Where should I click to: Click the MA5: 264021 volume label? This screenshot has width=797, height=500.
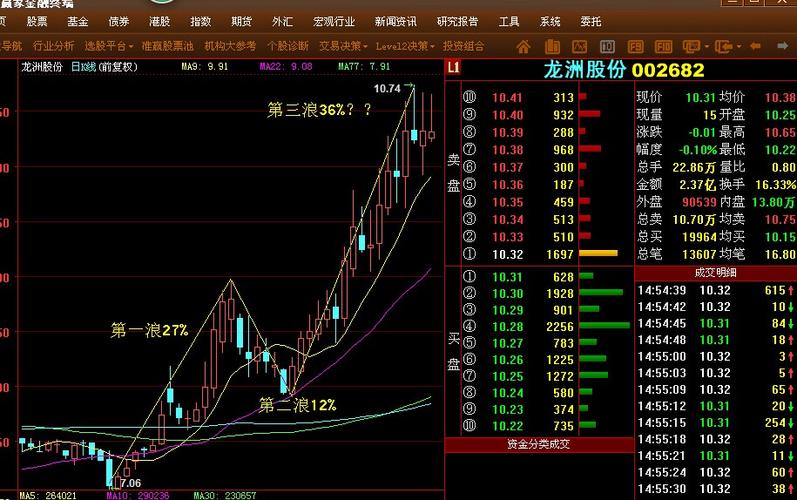point(48,495)
